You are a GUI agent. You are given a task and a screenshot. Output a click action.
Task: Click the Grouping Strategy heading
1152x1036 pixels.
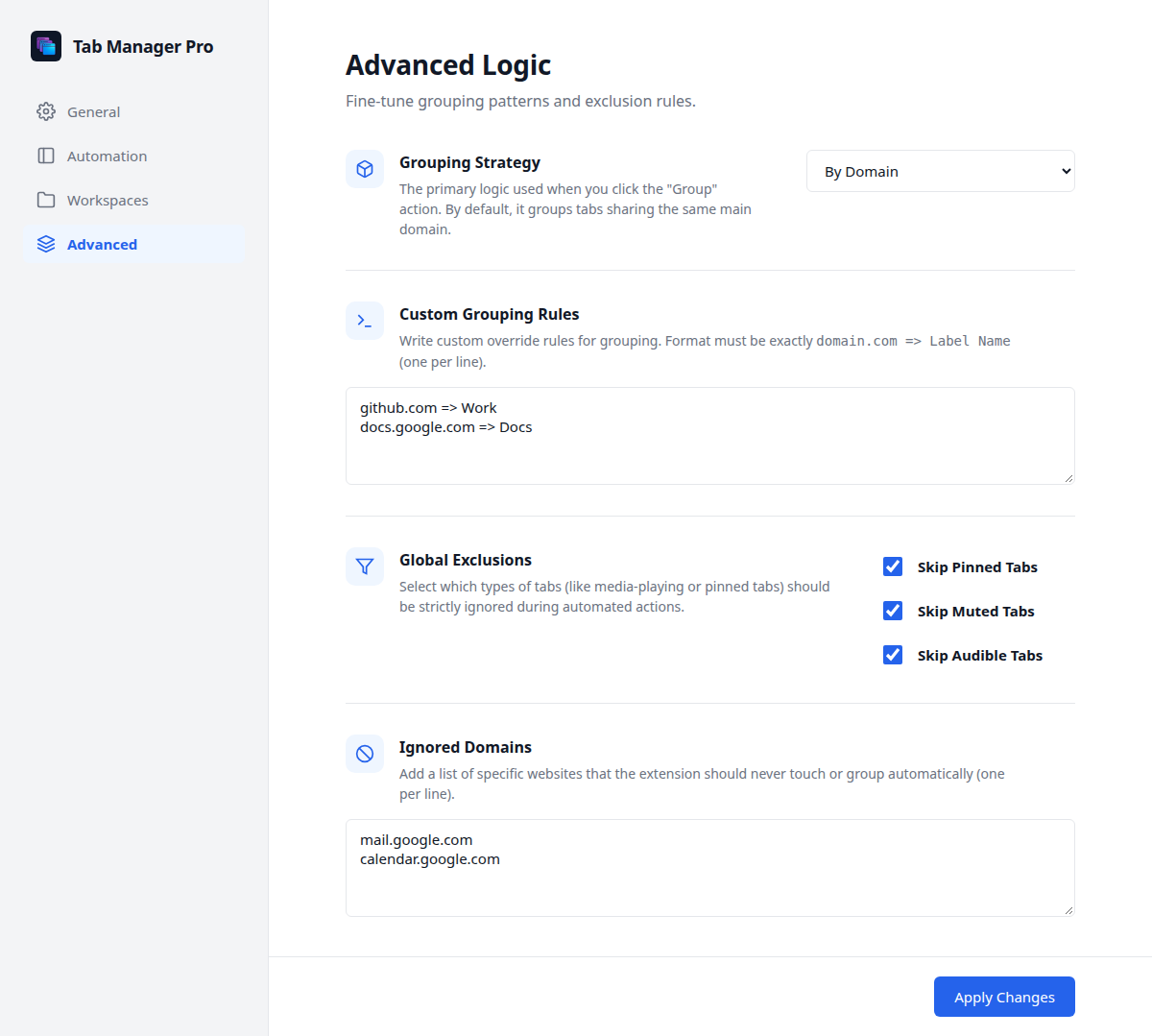469,162
